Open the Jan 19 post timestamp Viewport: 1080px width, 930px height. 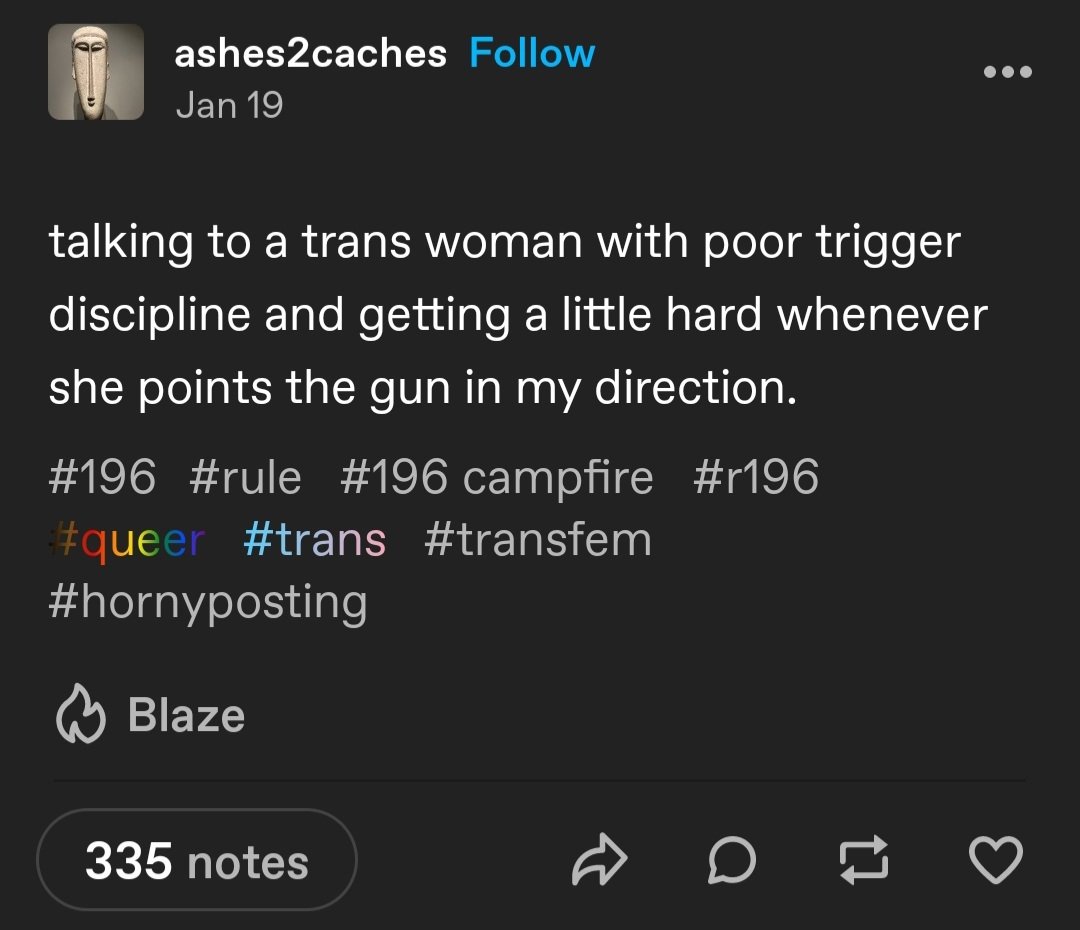pos(229,105)
